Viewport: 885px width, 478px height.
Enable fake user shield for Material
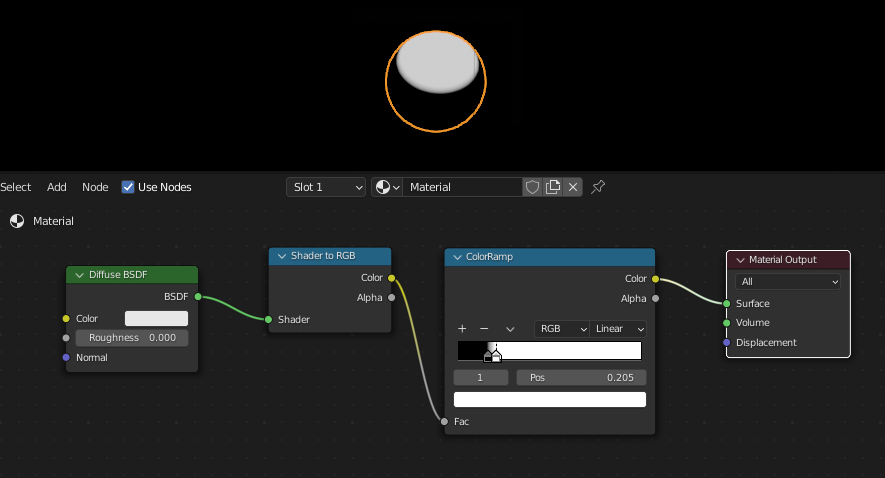532,187
